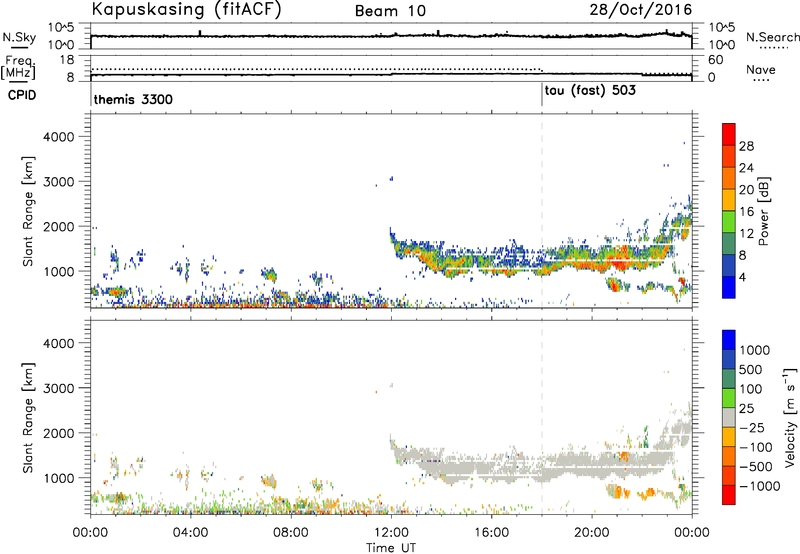
Task: Select the '60' tick on Nave axis
Action: (x=715, y=60)
